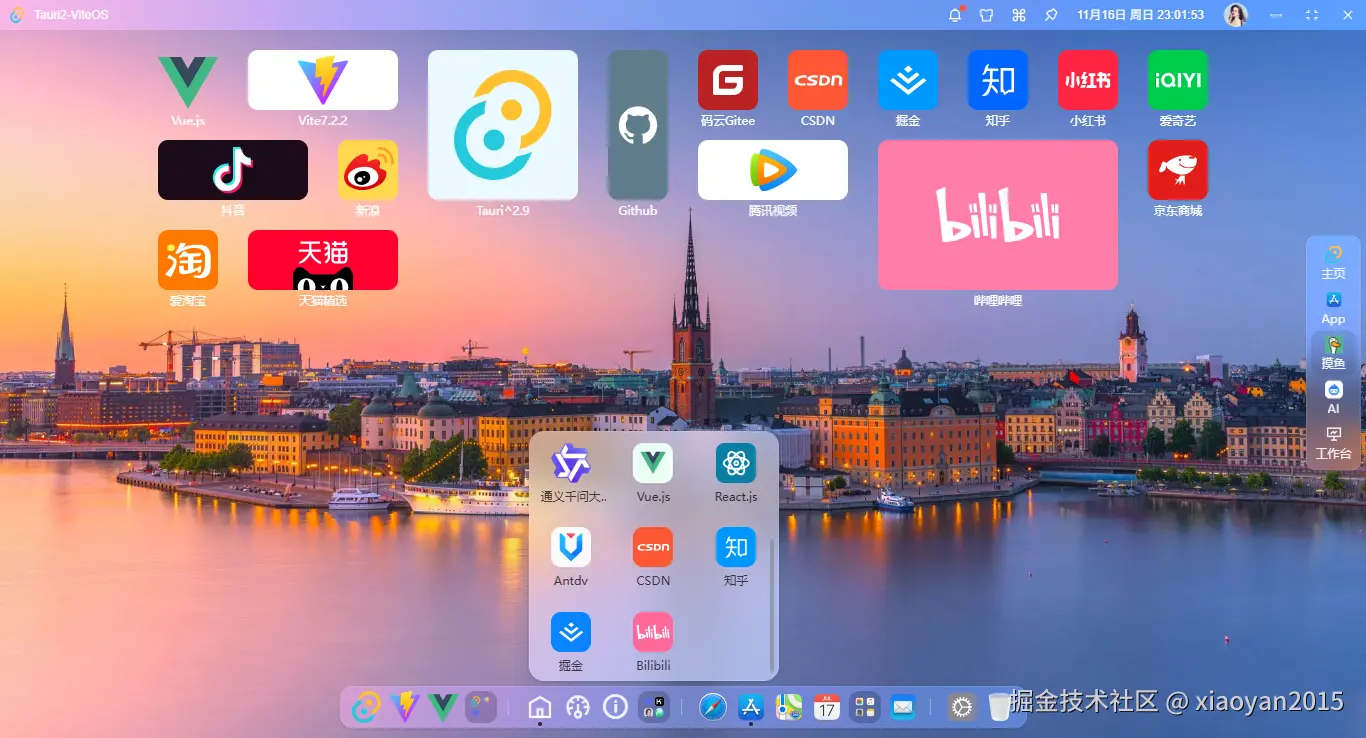Open the 知乎 desktop icon

click(x=998, y=80)
